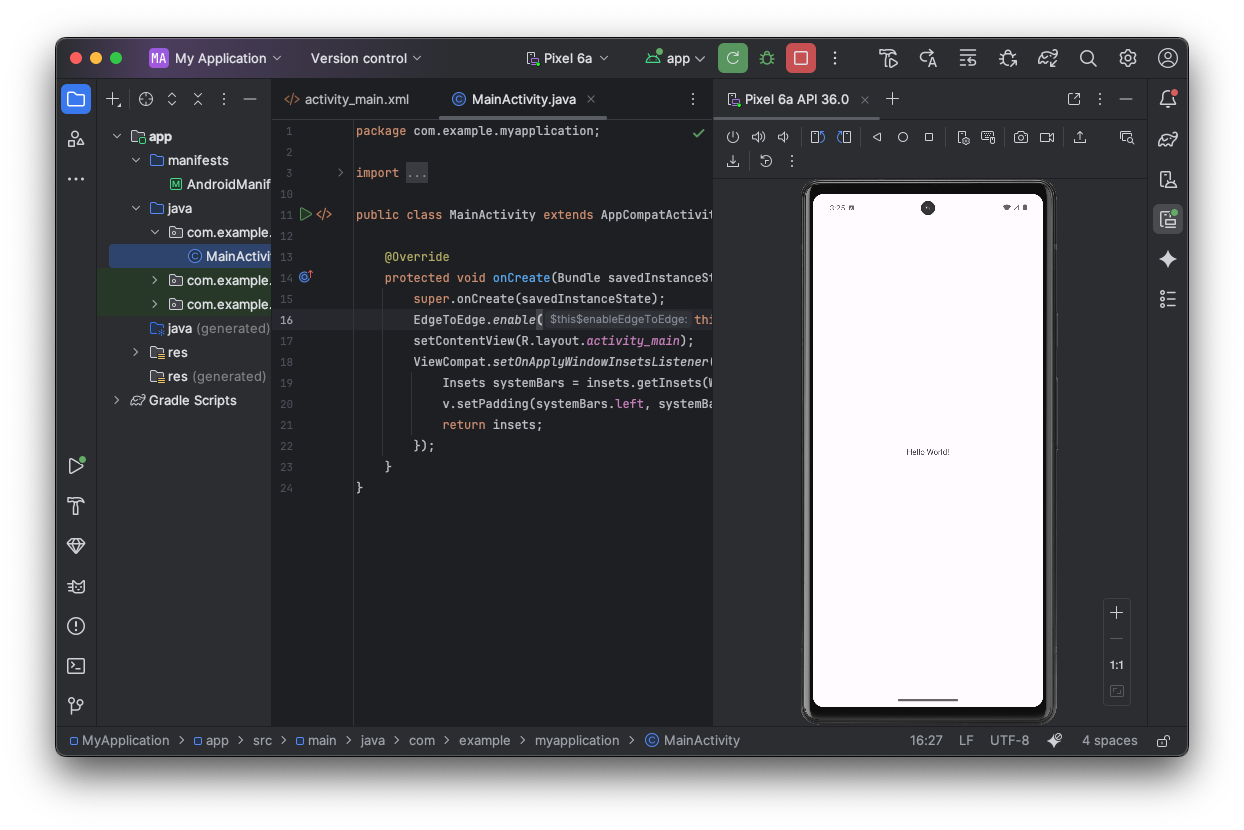This screenshot has height=830, width=1244.
Task: Open the Terminal tool window
Action: 76,666
